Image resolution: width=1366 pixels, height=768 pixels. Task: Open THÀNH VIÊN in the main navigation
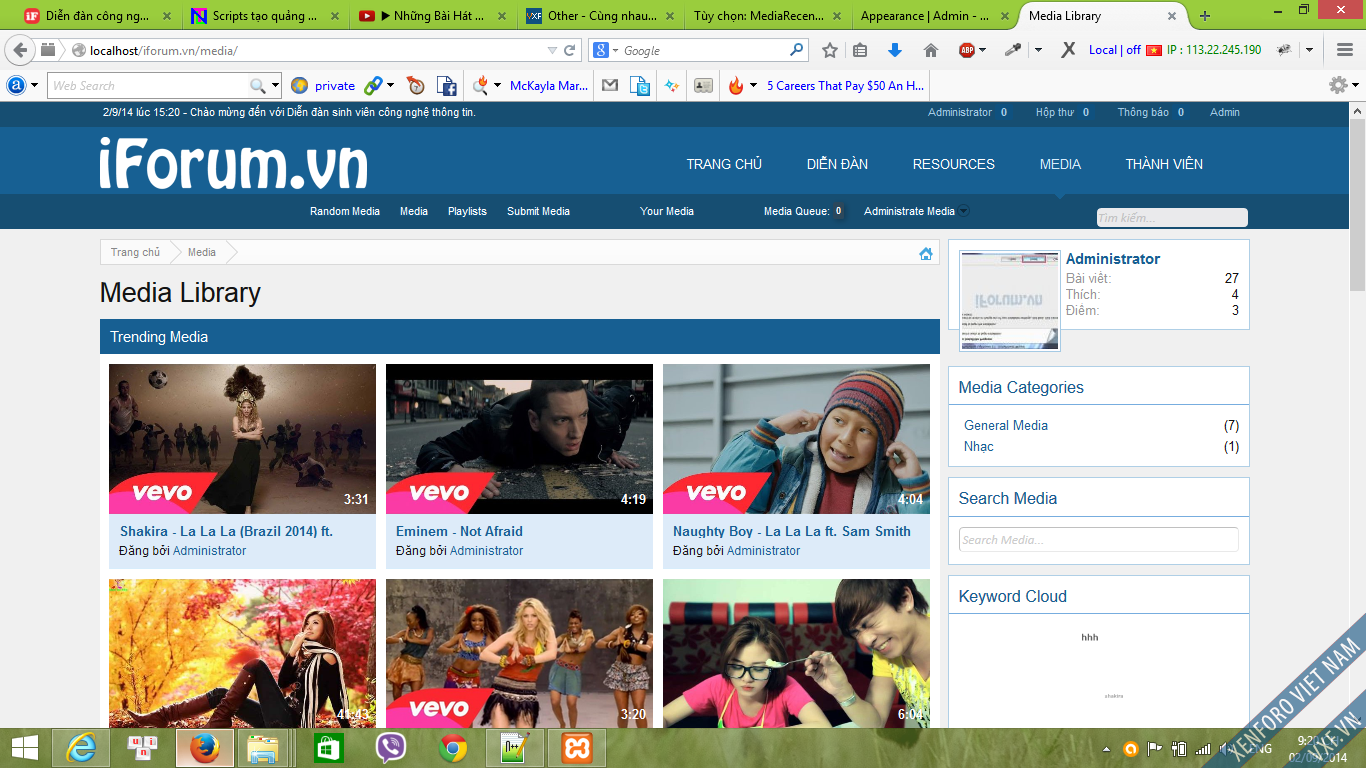tap(1164, 164)
